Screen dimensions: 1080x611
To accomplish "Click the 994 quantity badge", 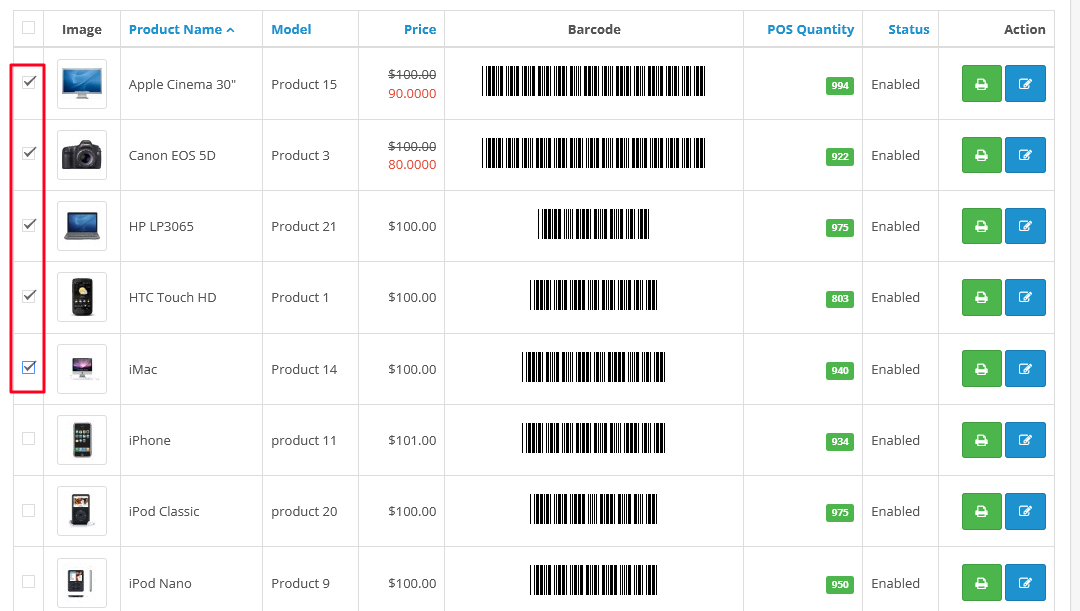I will pos(840,85).
